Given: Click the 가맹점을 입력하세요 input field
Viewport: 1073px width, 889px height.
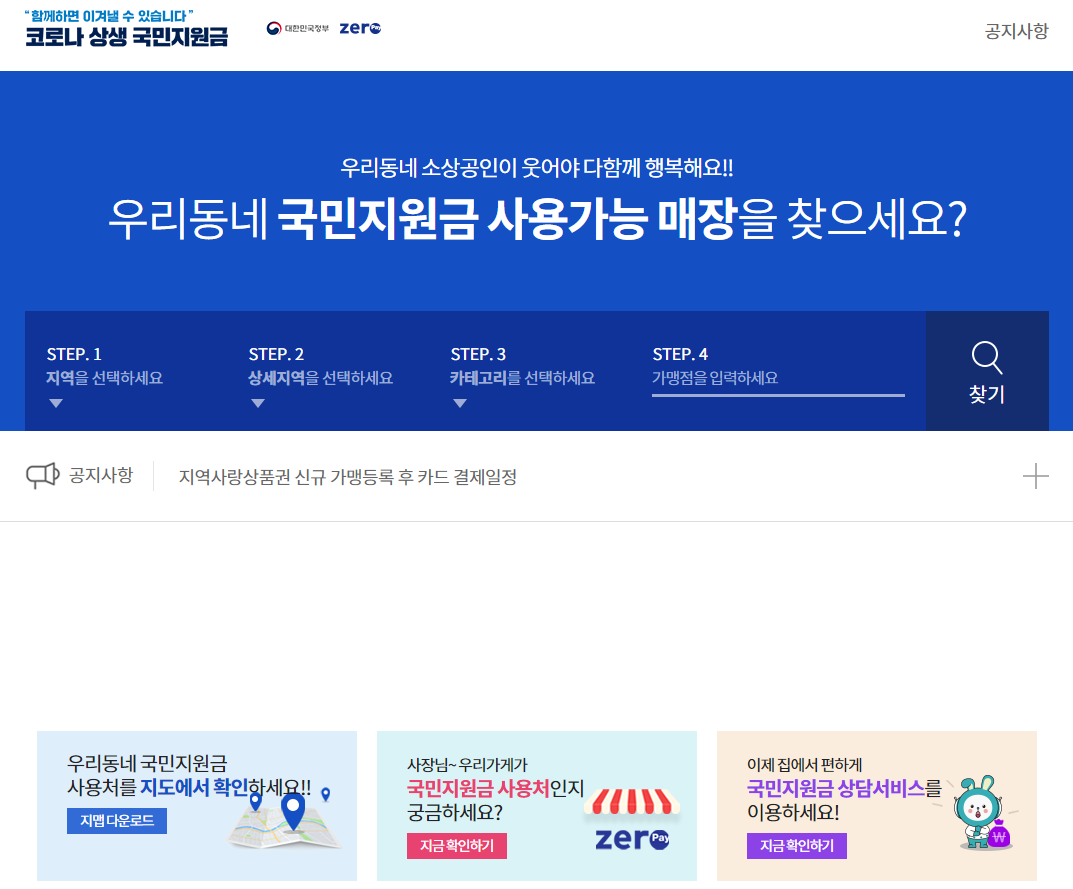Looking at the screenshot, I should click(778, 378).
